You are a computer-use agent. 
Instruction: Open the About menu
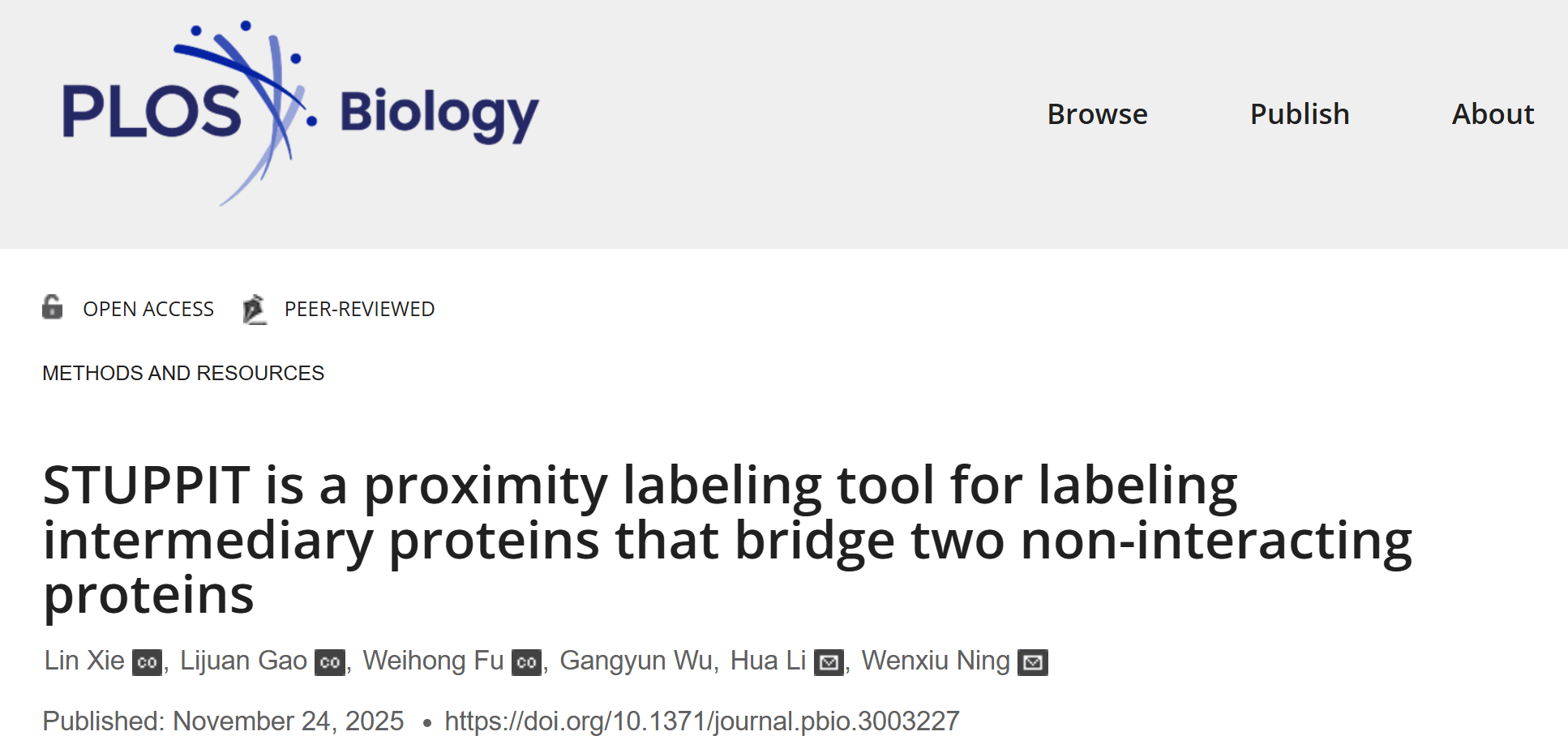1493,114
